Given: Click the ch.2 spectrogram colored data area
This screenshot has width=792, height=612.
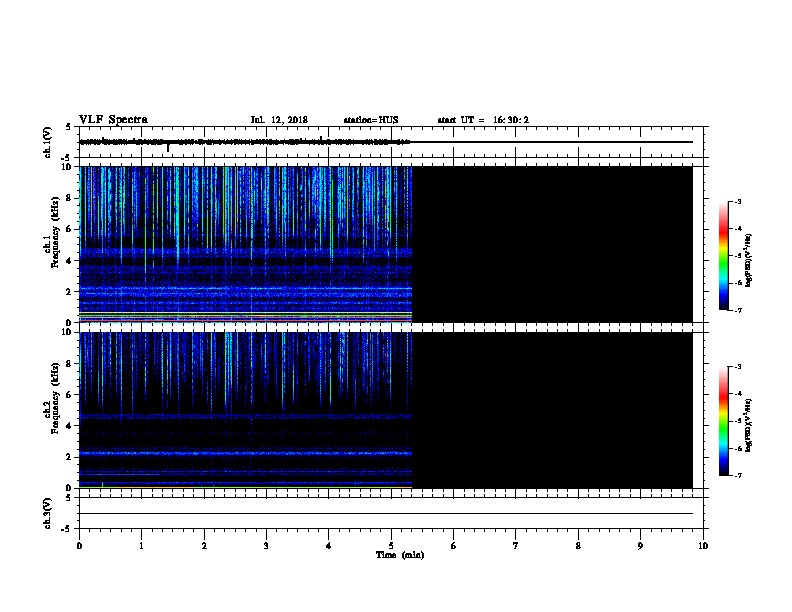Looking at the screenshot, I should (245, 410).
